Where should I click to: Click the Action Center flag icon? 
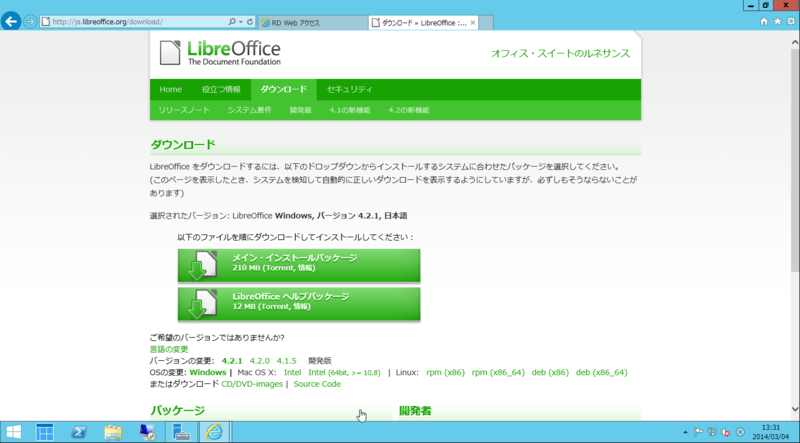click(x=699, y=432)
